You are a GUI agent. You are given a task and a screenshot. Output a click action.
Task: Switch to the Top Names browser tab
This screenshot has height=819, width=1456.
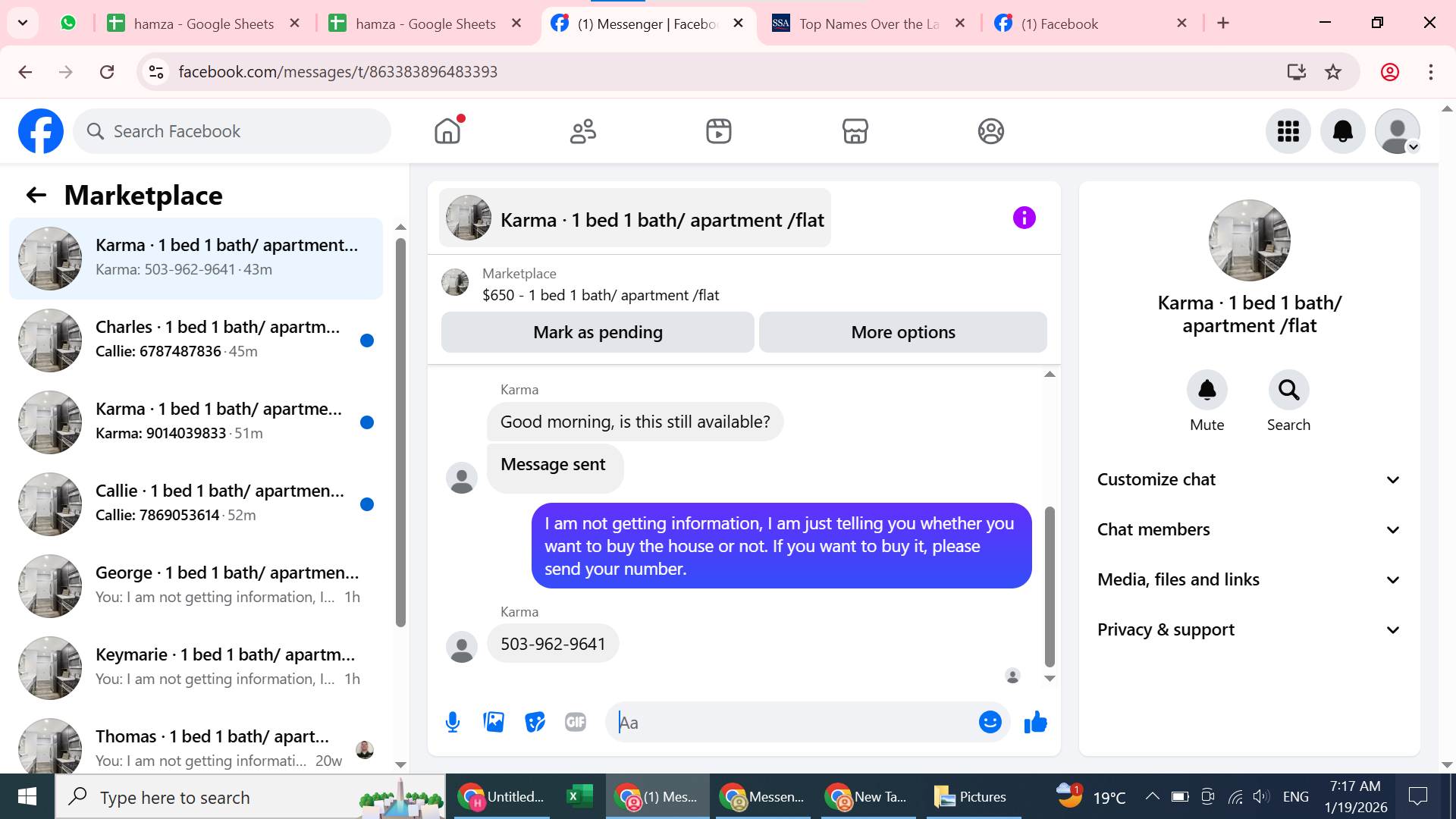coord(868,24)
